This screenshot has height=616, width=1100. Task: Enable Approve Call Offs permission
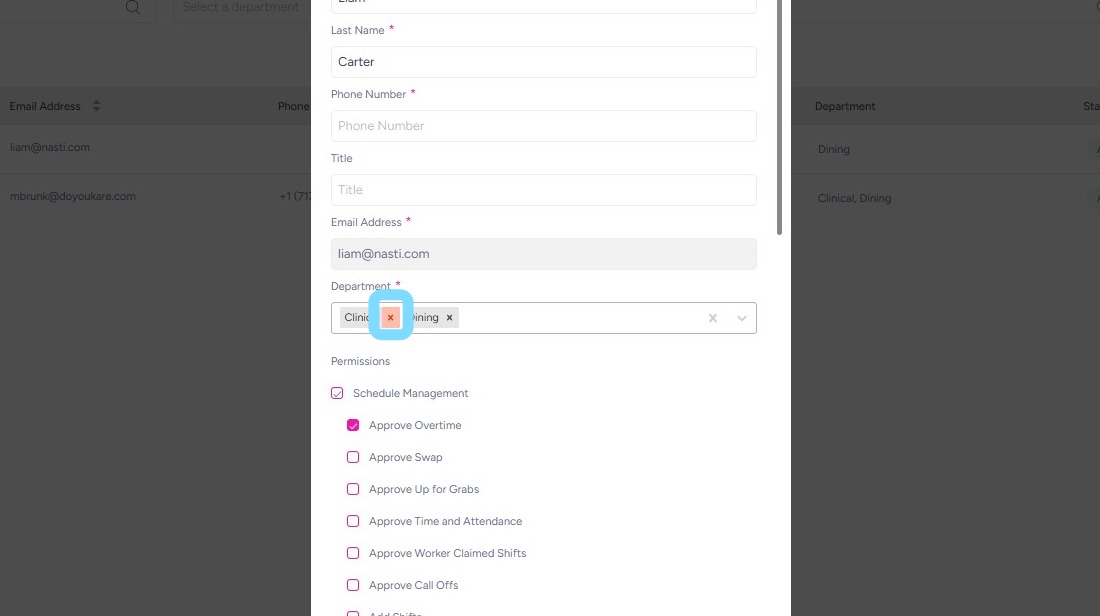pyautogui.click(x=353, y=586)
